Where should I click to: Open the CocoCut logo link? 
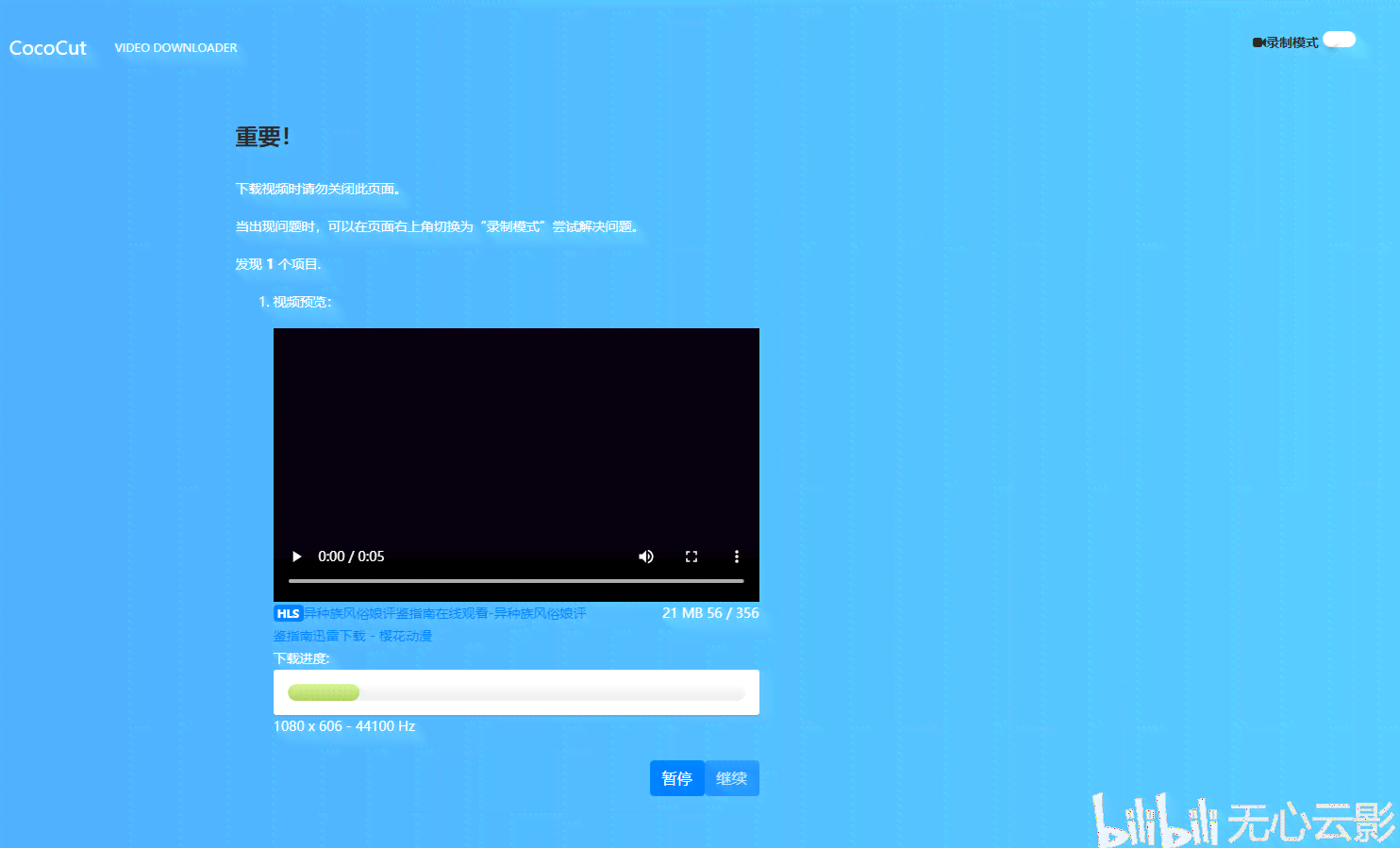(48, 48)
